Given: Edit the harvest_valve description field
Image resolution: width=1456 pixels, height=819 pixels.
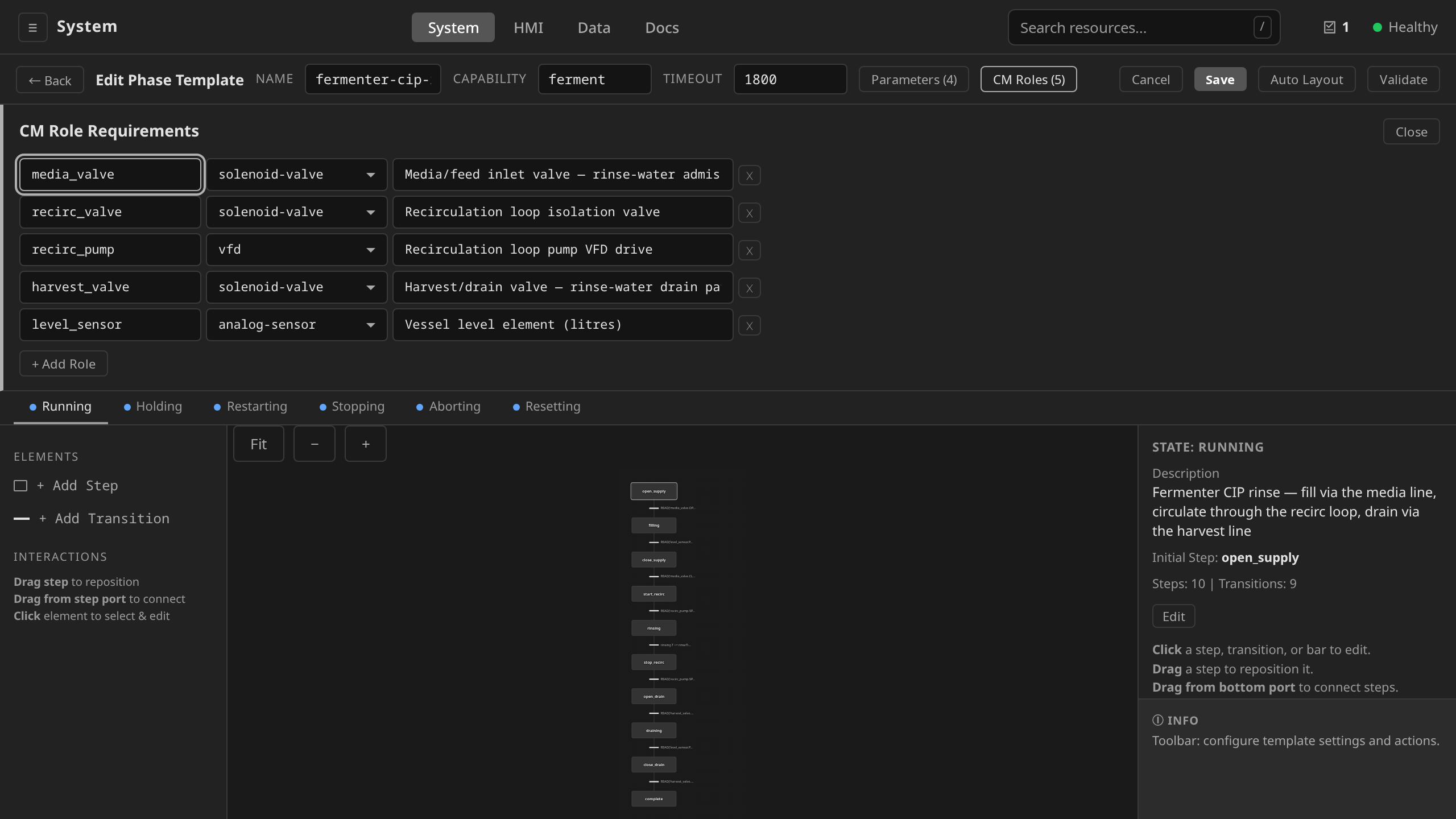Looking at the screenshot, I should click(x=562, y=287).
